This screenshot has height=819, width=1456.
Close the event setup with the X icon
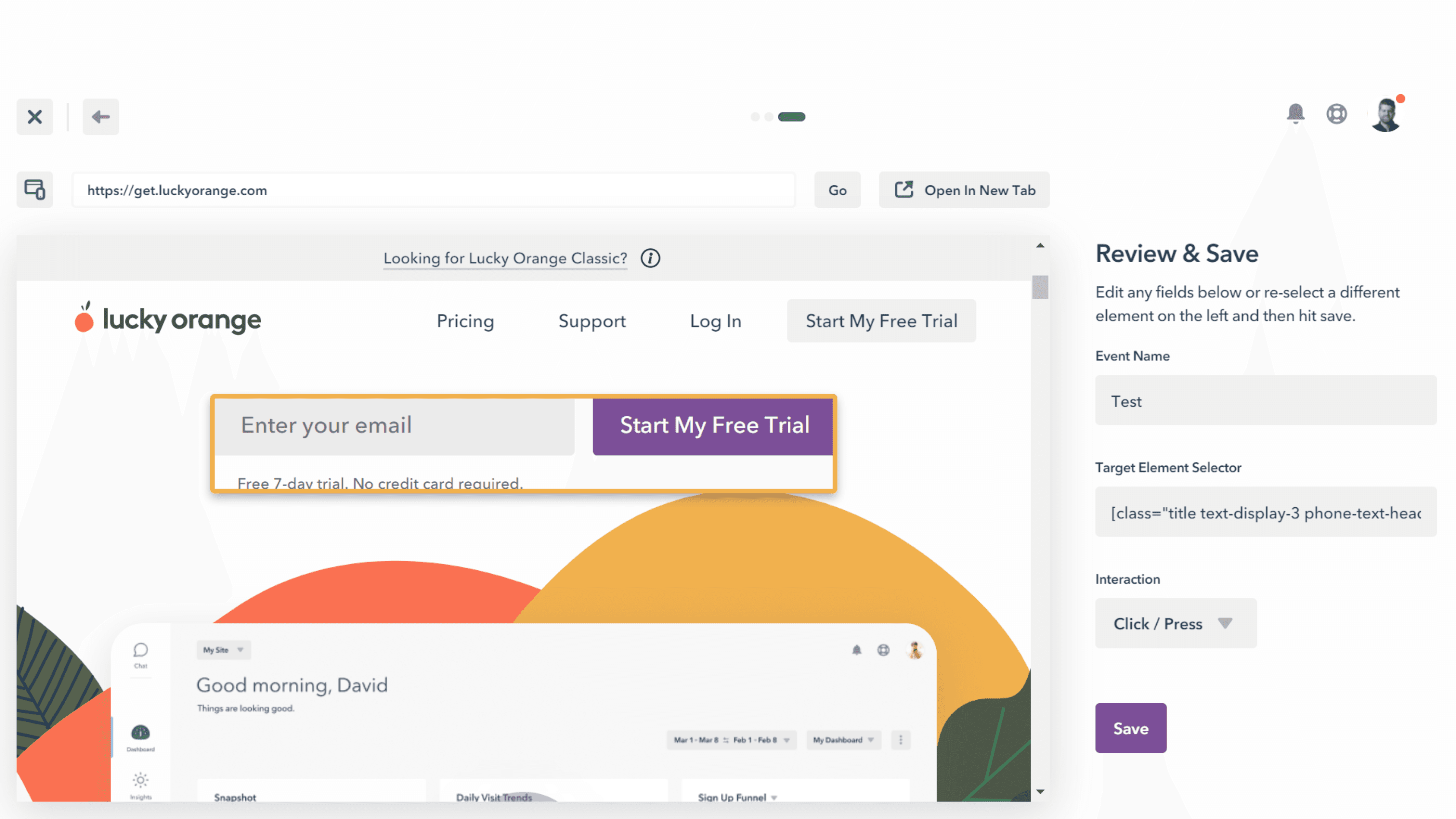34,116
